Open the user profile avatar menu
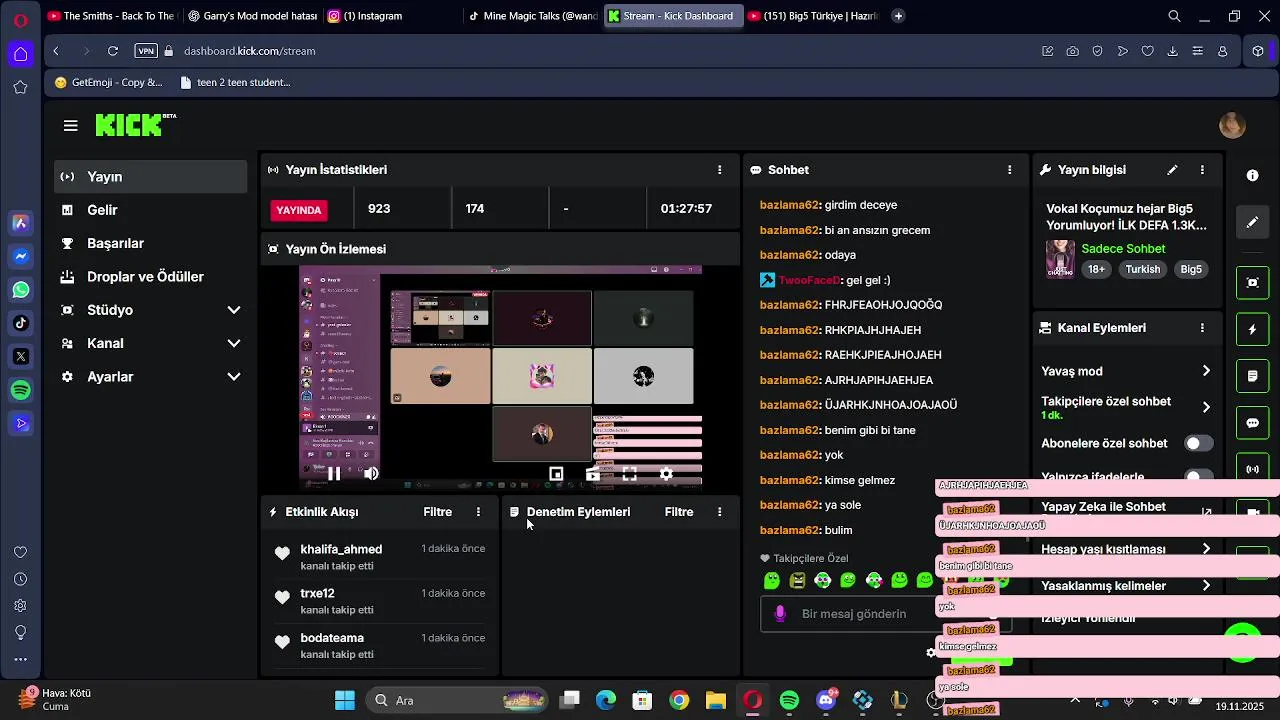1280x720 pixels. click(1232, 125)
